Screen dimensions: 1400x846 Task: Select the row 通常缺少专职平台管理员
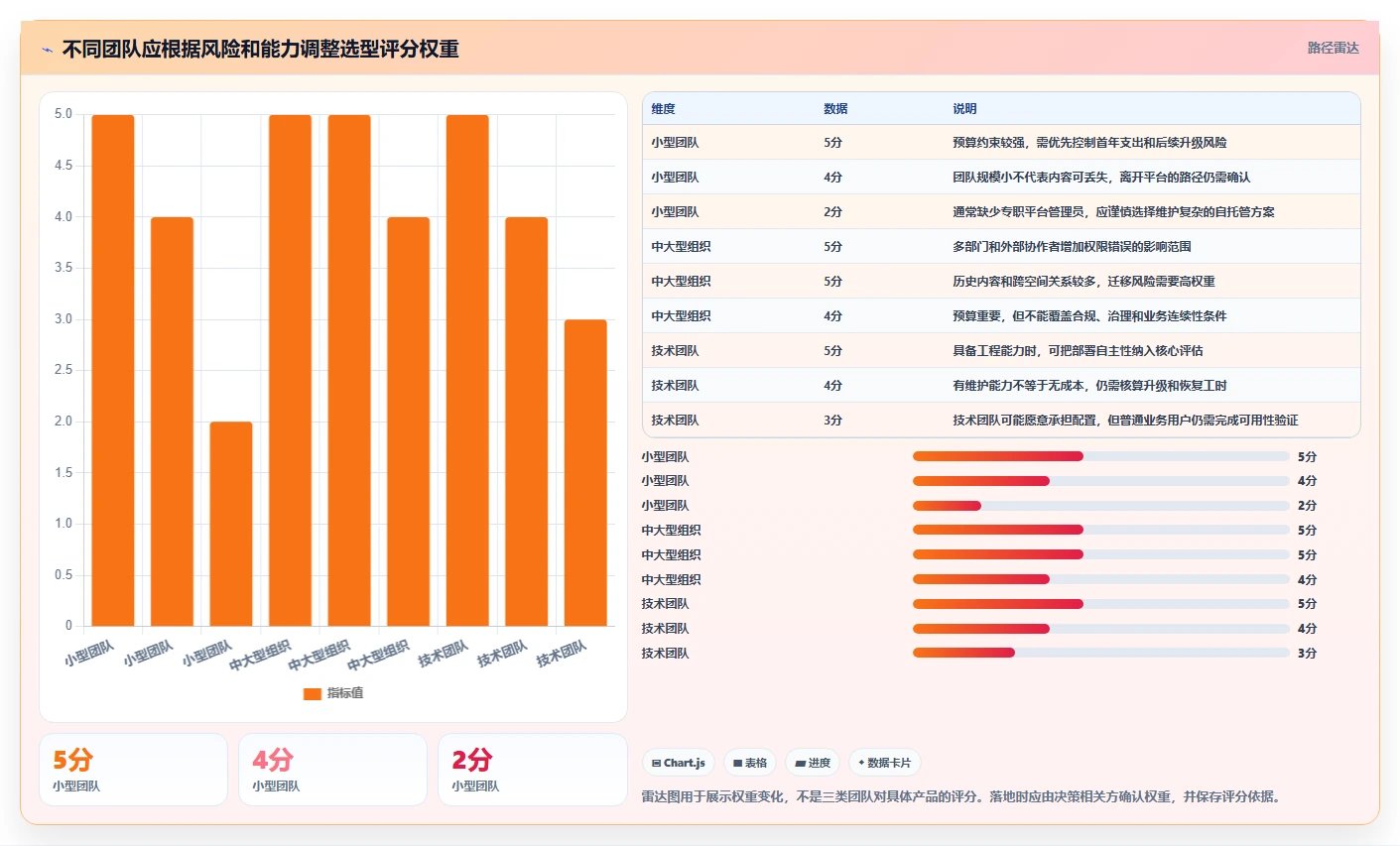pos(1001,212)
